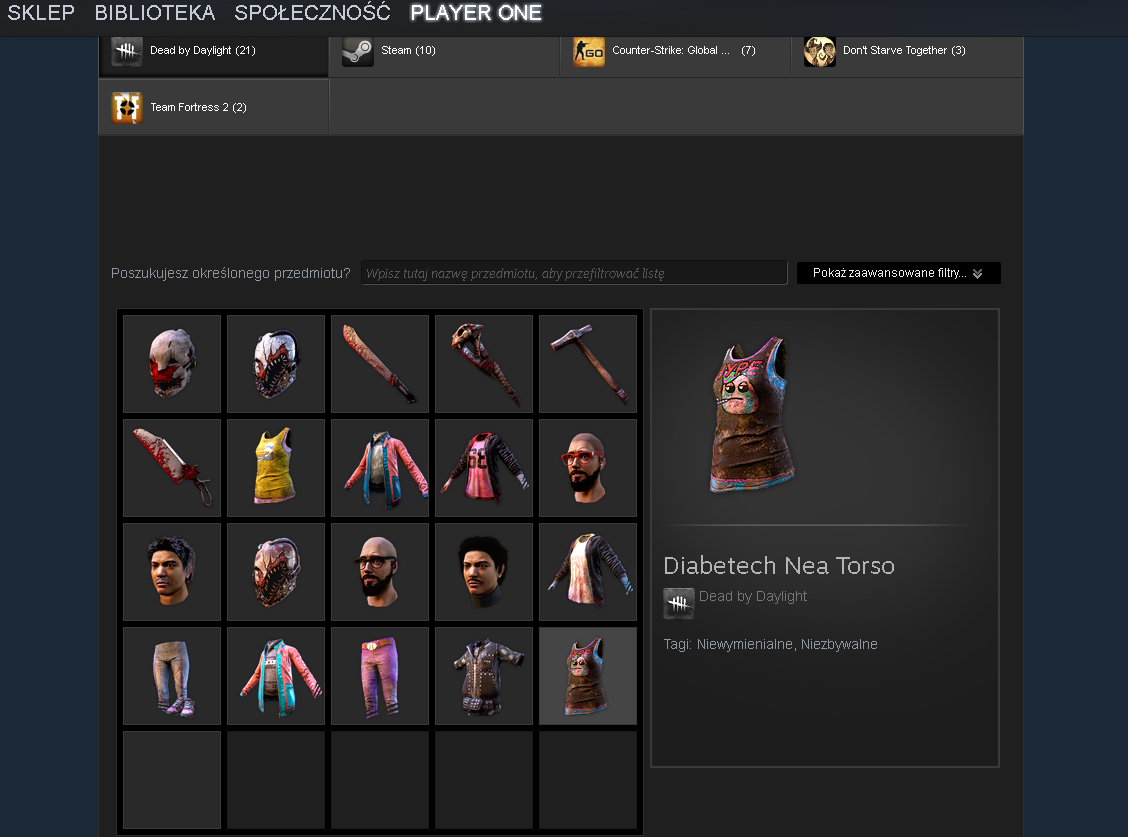Select the bloody white clown mask item
Image resolution: width=1128 pixels, height=837 pixels.
(172, 363)
